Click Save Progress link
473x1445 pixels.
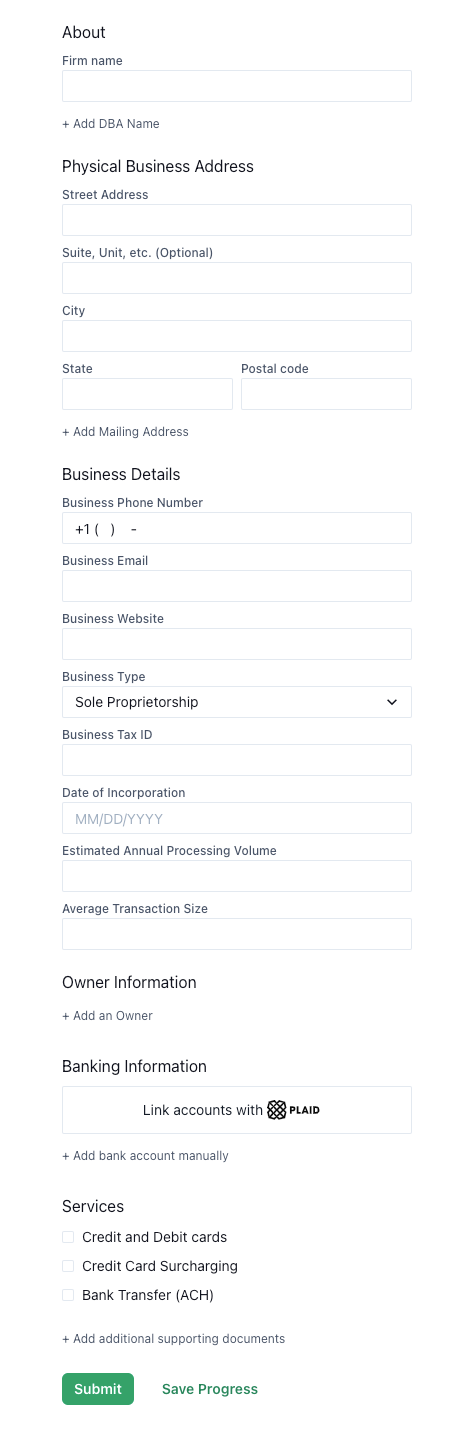coord(210,1389)
